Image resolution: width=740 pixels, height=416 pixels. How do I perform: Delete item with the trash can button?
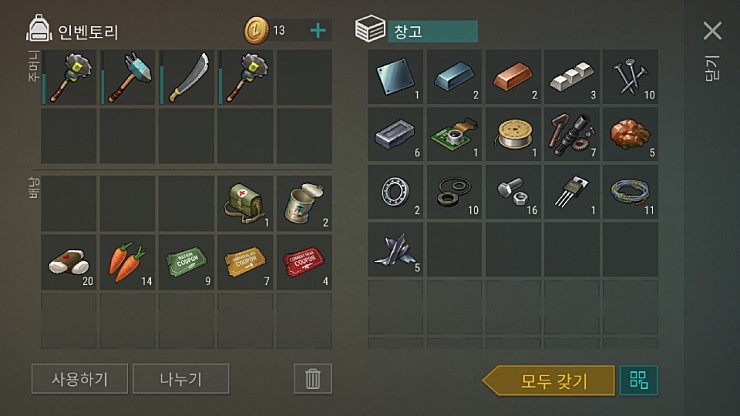coord(313,379)
